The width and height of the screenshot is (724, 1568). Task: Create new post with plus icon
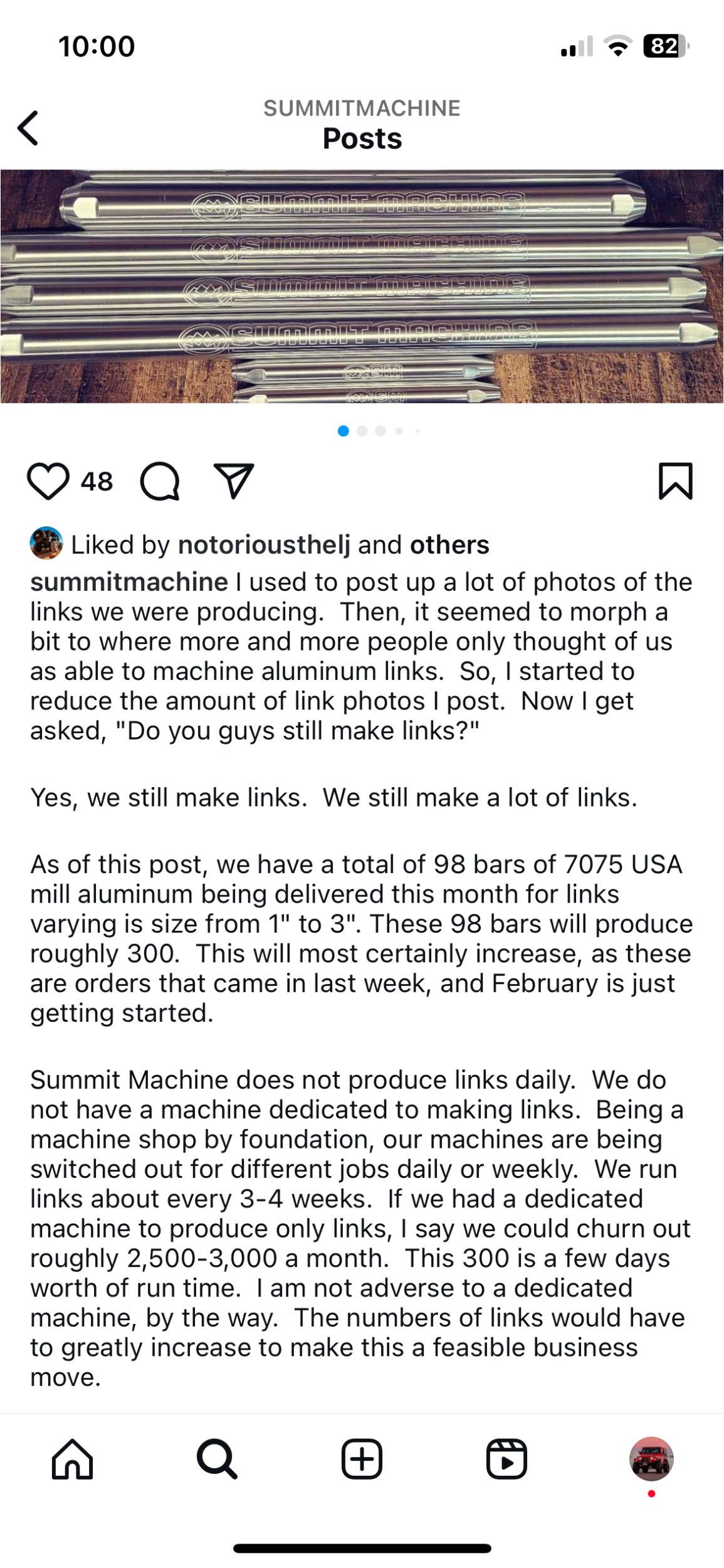pyautogui.click(x=362, y=1459)
